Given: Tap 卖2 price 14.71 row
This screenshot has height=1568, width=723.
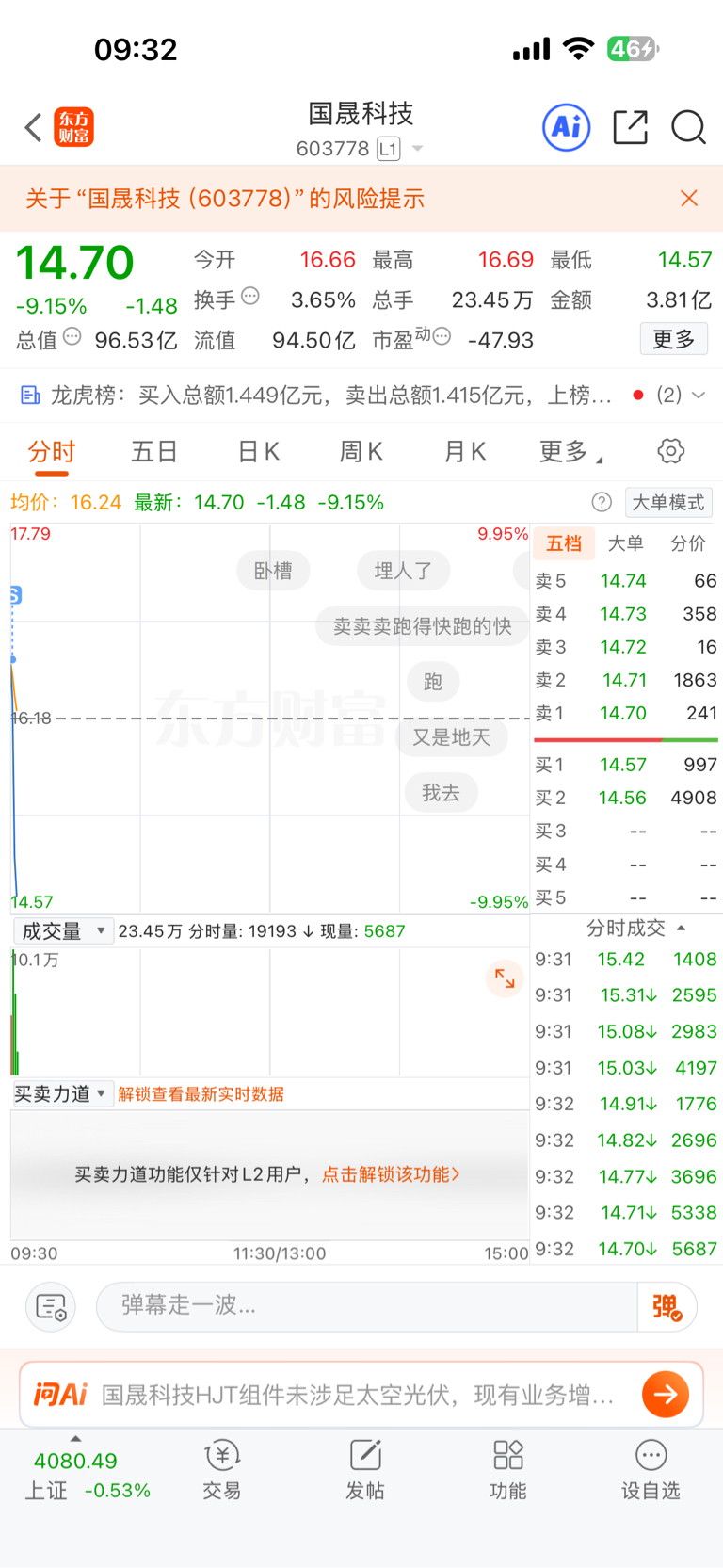Looking at the screenshot, I should 626,680.
